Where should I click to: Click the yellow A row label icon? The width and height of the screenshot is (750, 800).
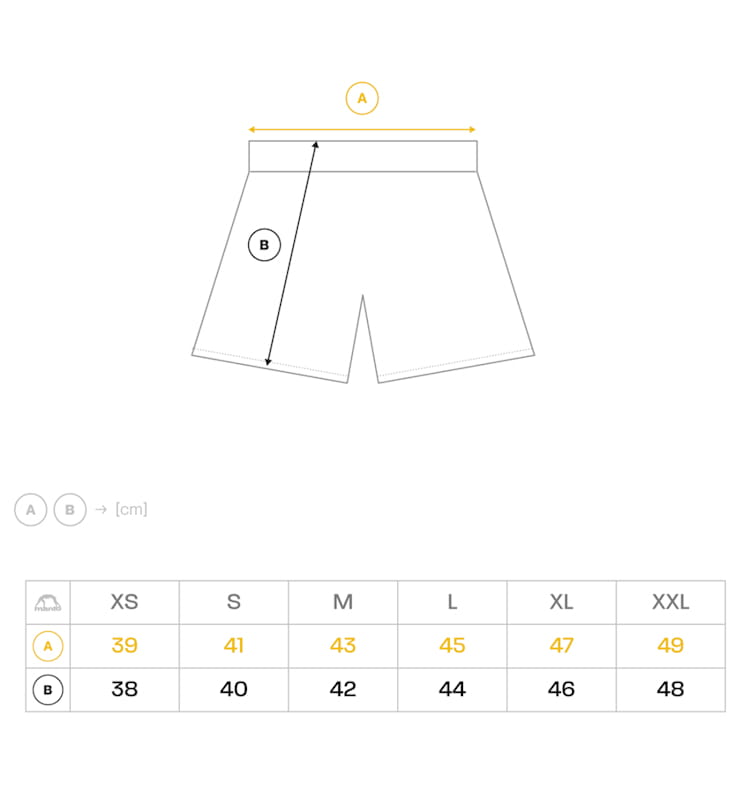[x=48, y=646]
